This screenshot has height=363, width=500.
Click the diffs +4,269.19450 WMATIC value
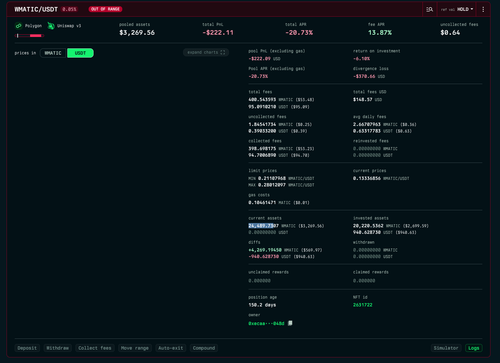(265, 250)
